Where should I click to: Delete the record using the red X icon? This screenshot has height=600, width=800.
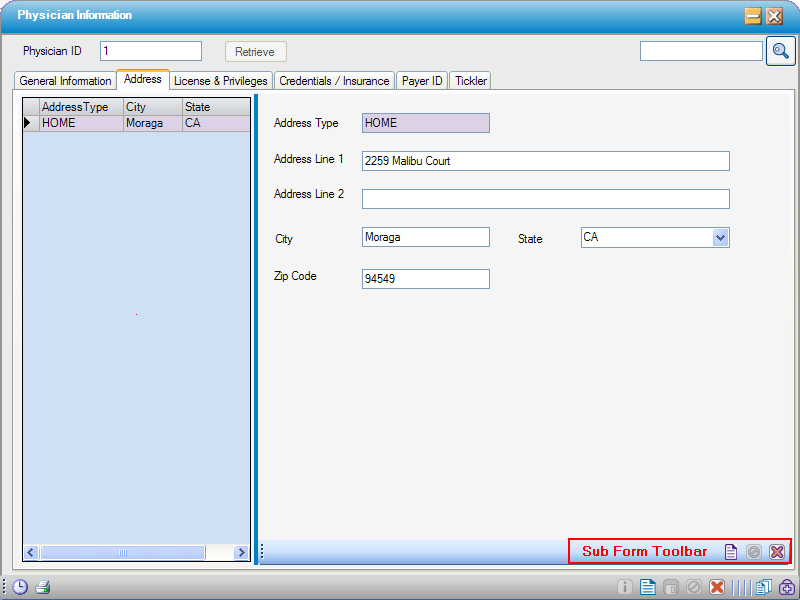point(717,587)
